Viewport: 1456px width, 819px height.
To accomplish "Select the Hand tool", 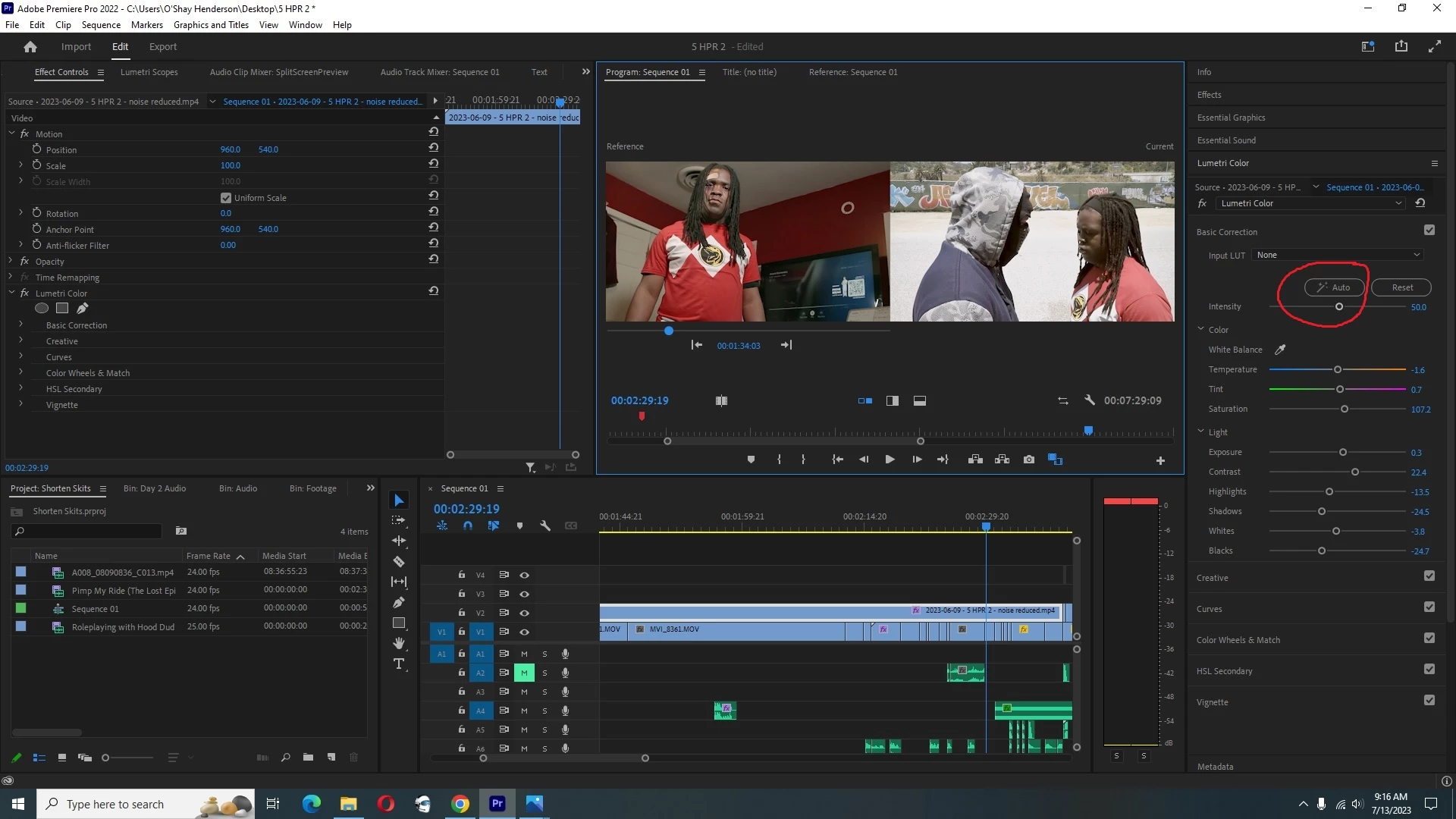I will click(399, 644).
